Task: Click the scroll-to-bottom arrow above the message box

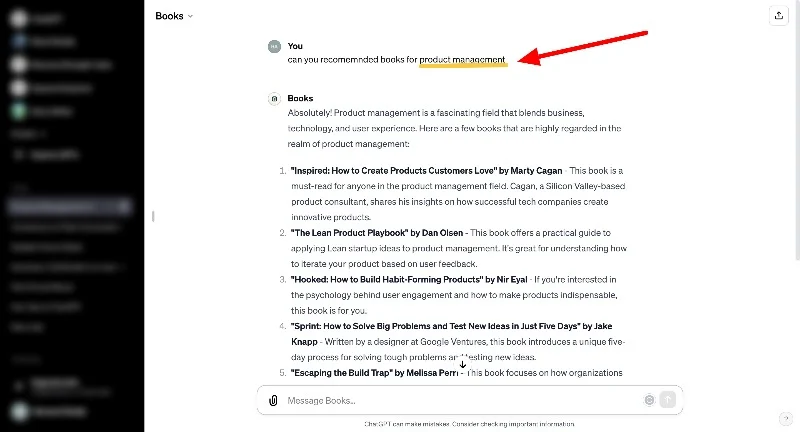Action: point(462,364)
